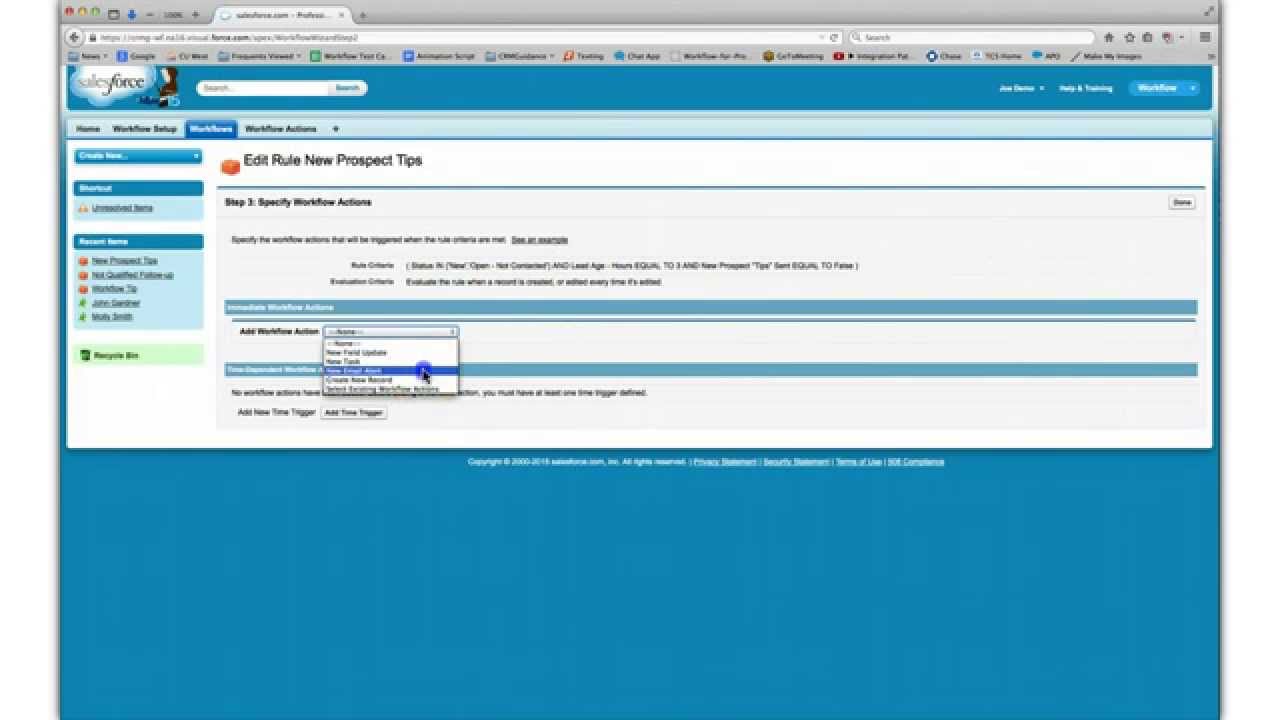Open the Frequents Viewed bookmark folder
Screen dimensions: 1280x720
(x=260, y=56)
